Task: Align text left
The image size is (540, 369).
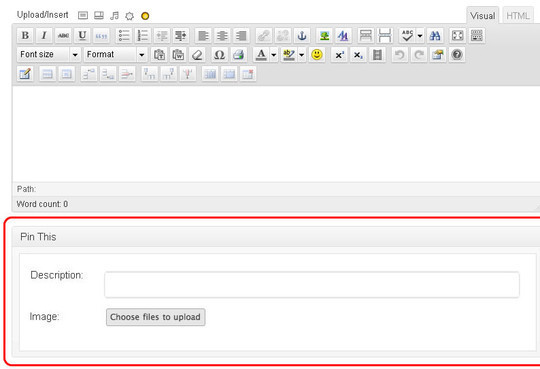Action: (x=203, y=35)
